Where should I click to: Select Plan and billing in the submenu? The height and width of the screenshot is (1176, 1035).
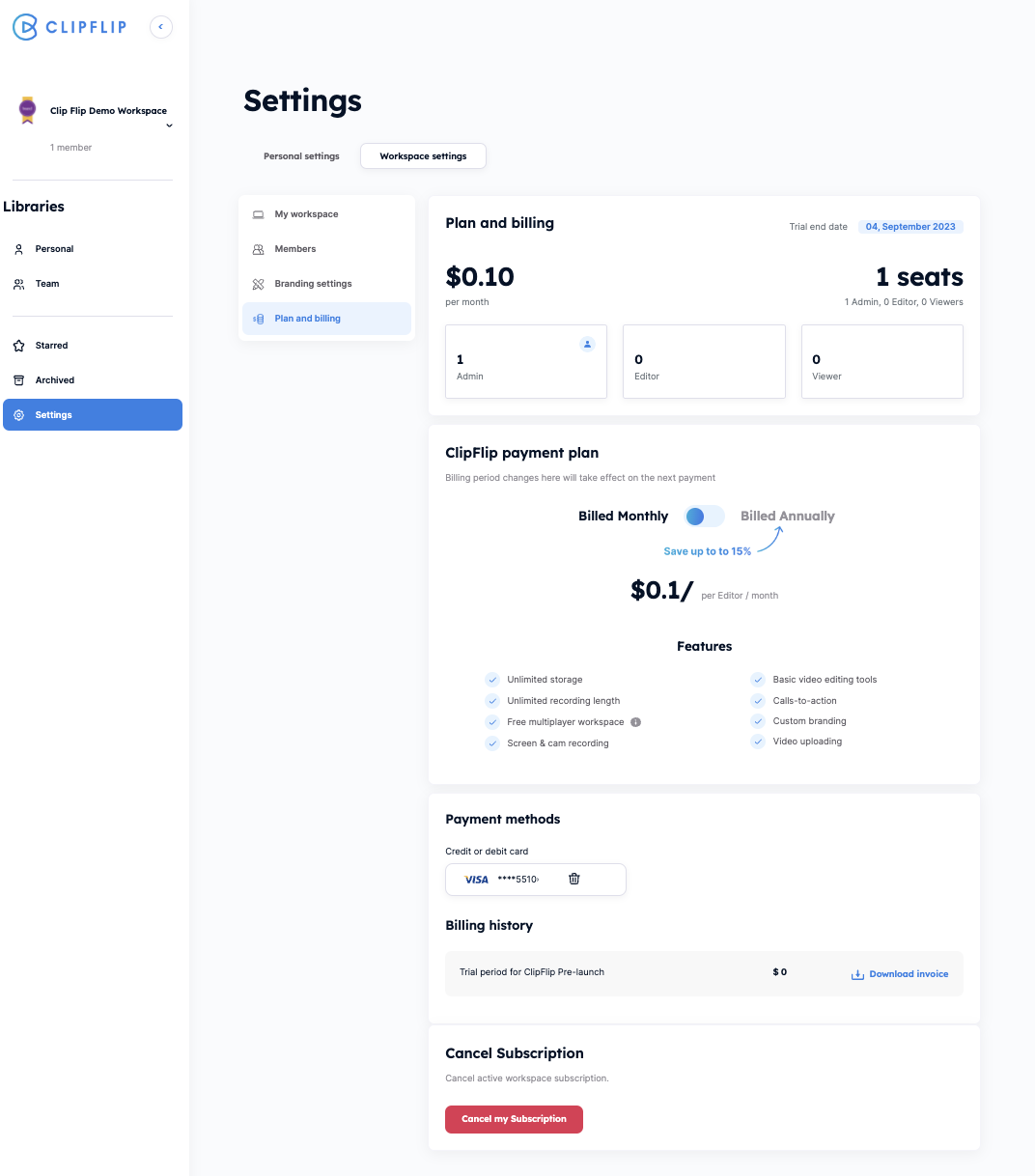327,319
